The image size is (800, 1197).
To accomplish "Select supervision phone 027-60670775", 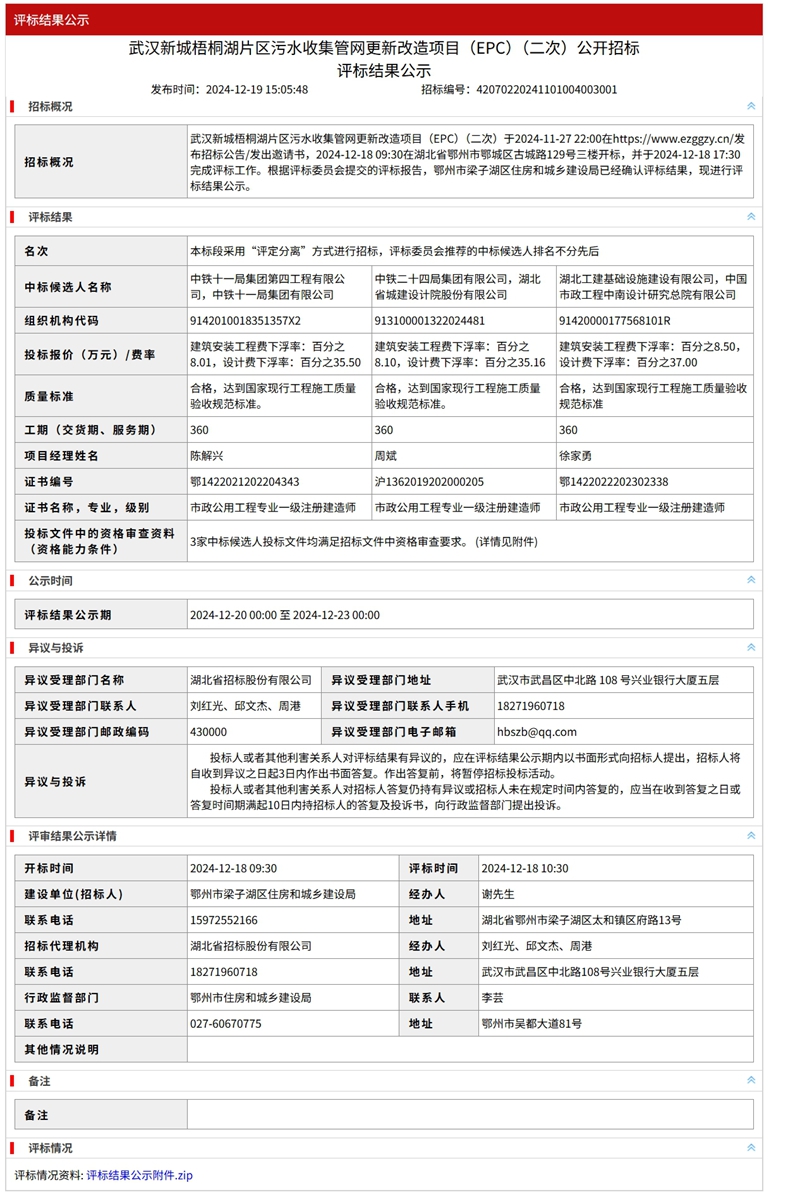I will pyautogui.click(x=226, y=1024).
